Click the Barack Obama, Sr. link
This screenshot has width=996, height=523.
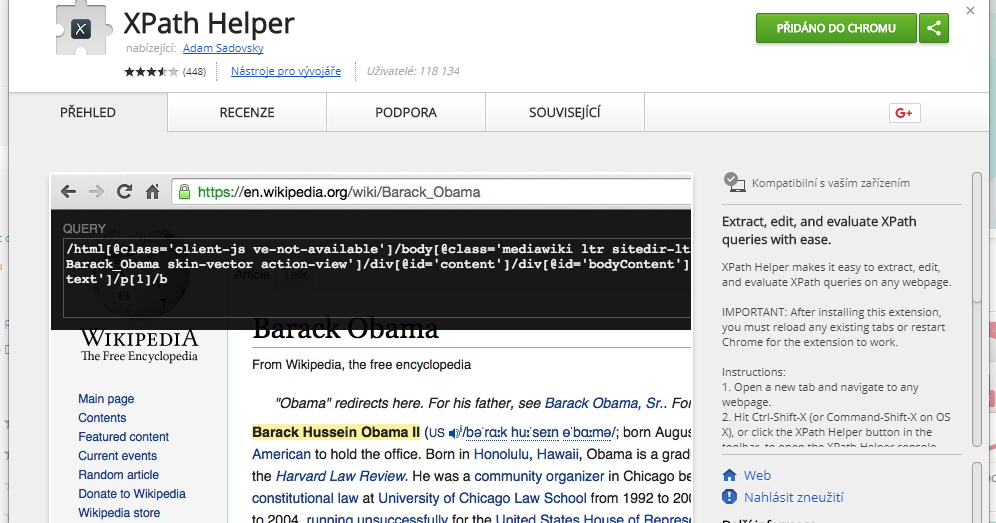pos(604,404)
